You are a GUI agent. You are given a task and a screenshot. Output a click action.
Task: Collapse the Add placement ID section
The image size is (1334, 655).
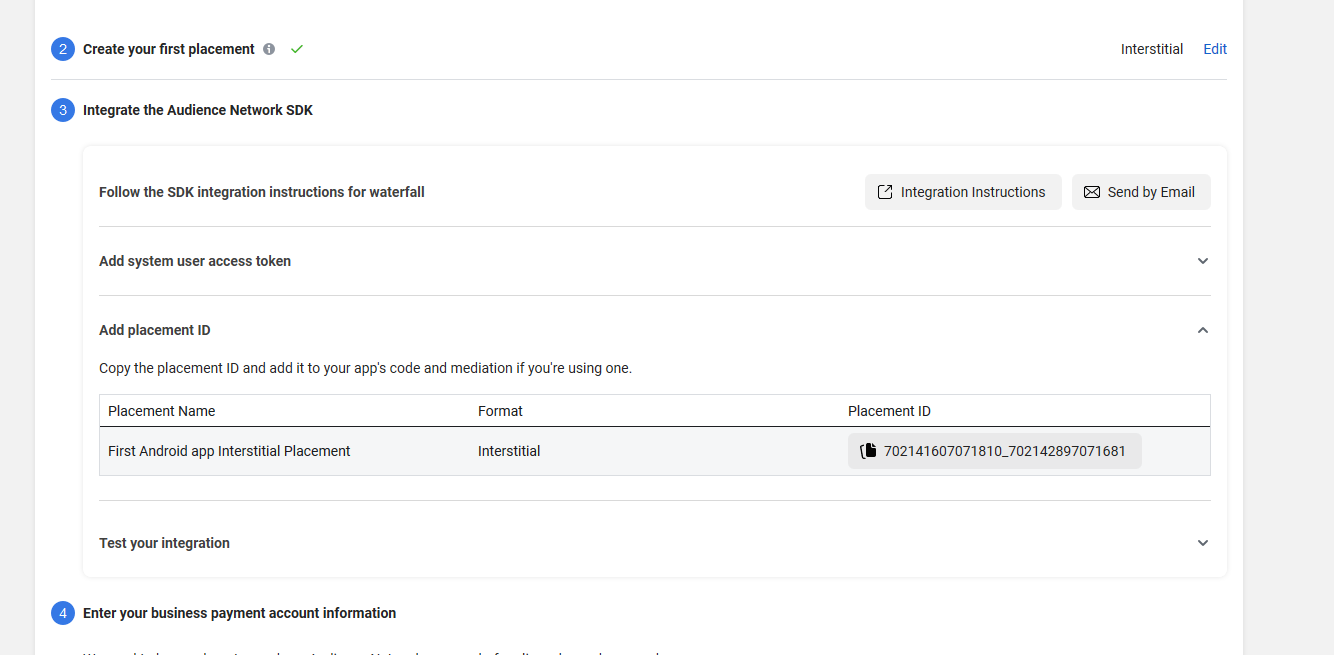[1203, 329]
